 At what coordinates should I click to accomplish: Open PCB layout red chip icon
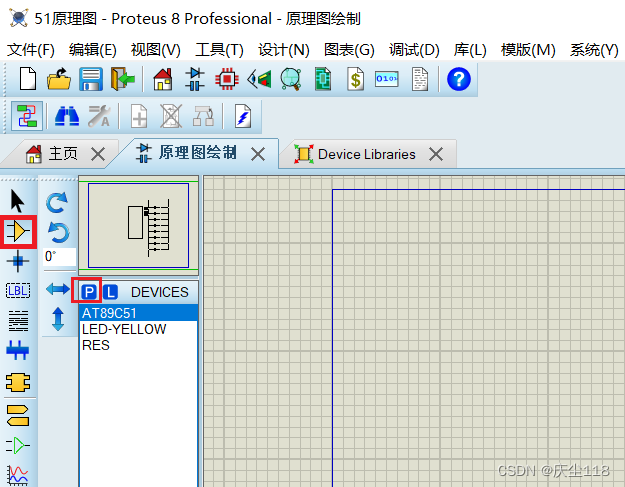[x=227, y=79]
